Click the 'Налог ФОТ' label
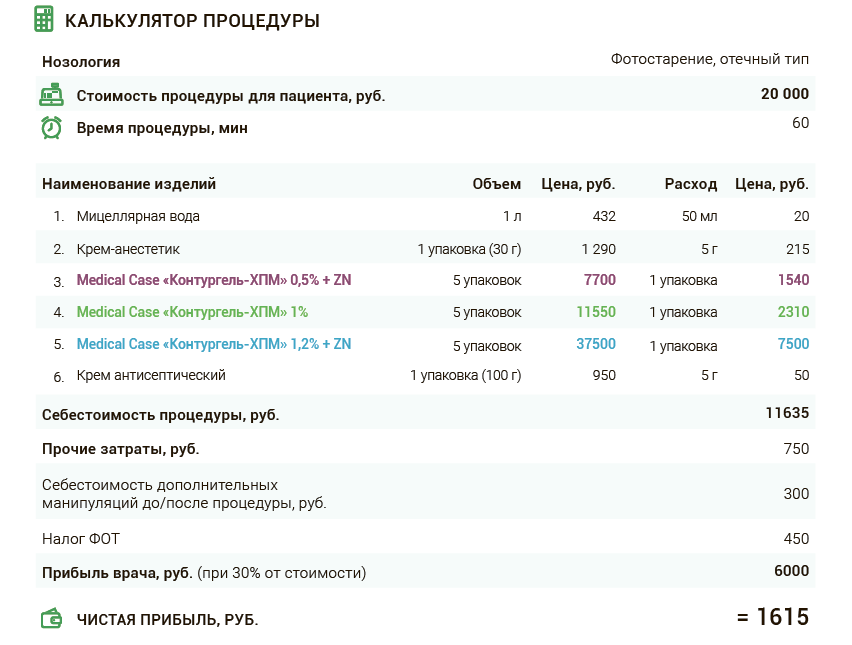Image resolution: width=852 pixels, height=645 pixels. [81, 539]
